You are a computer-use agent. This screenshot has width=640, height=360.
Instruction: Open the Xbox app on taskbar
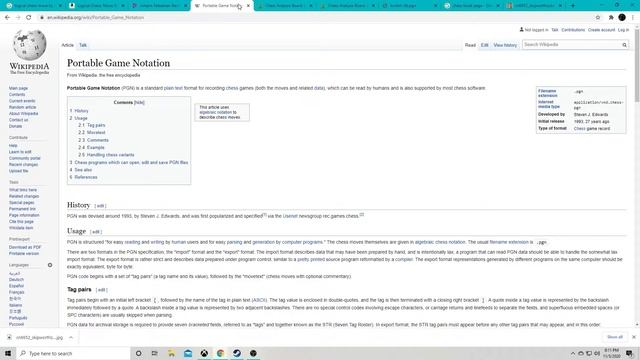click(x=204, y=353)
